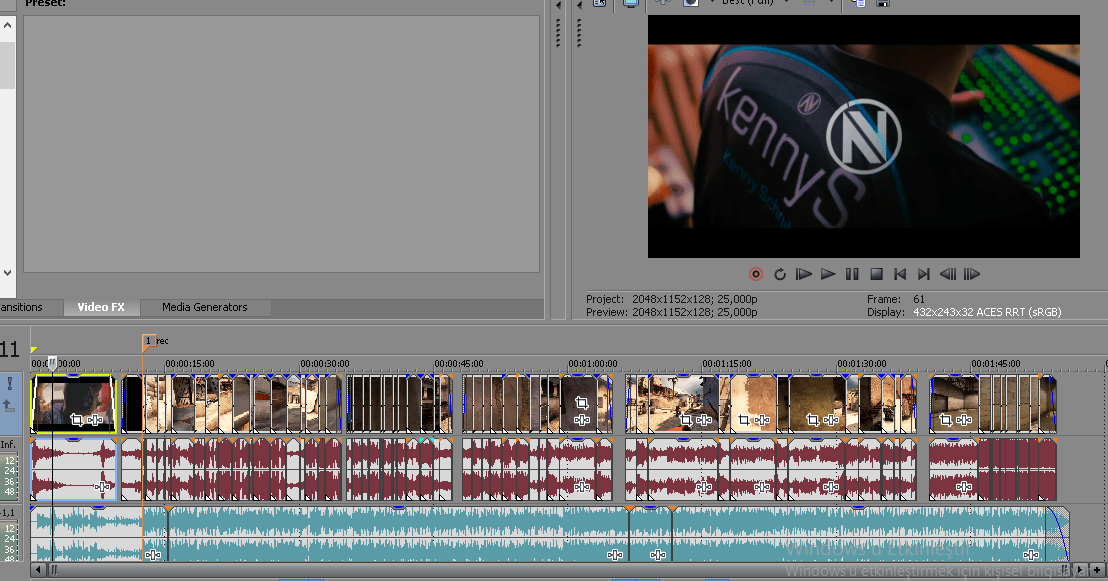Viewport: 1108px width, 581px height.
Task: Open Event FX on the clip before 00:01:30:00
Action: 831,421
